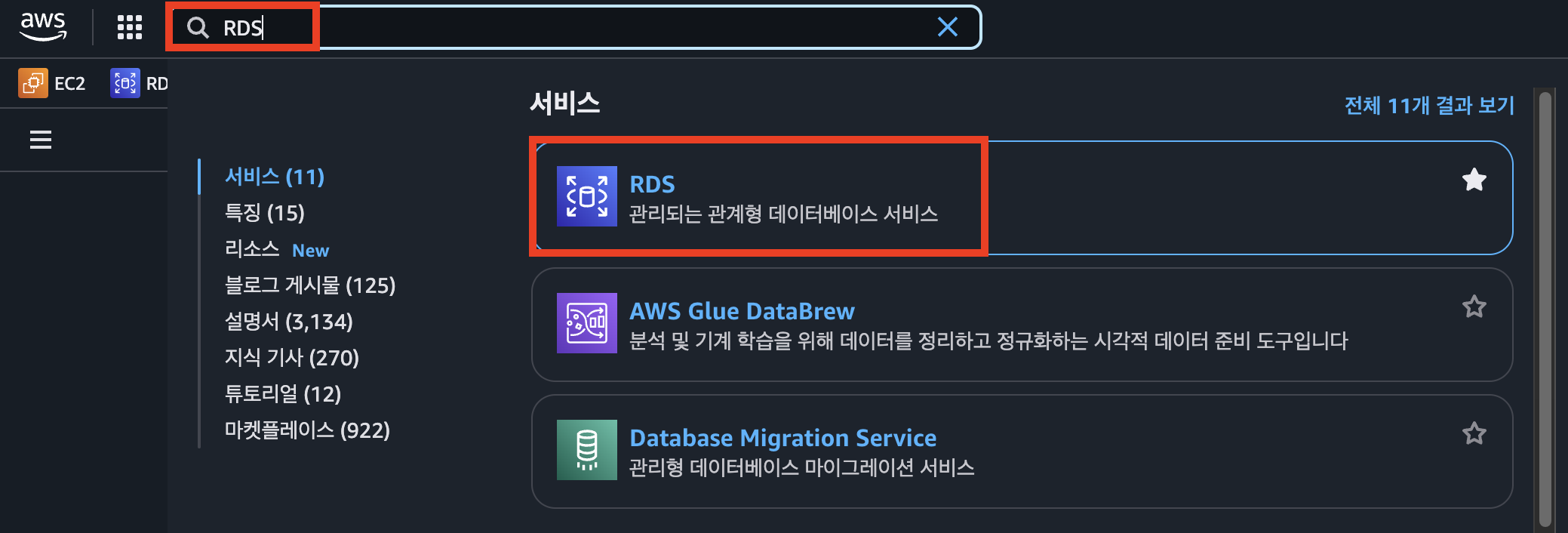
Task: Click the RDS description 관리되는 관계형 데이터베이스 서비스
Action: [783, 214]
